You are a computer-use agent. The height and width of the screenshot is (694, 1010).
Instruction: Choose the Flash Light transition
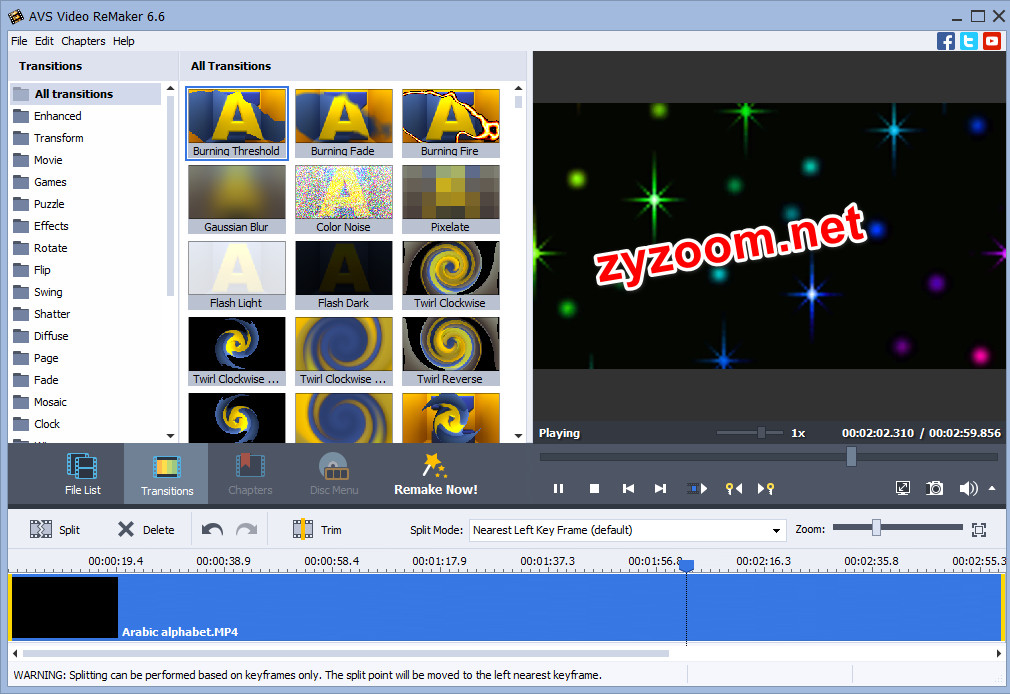point(236,275)
